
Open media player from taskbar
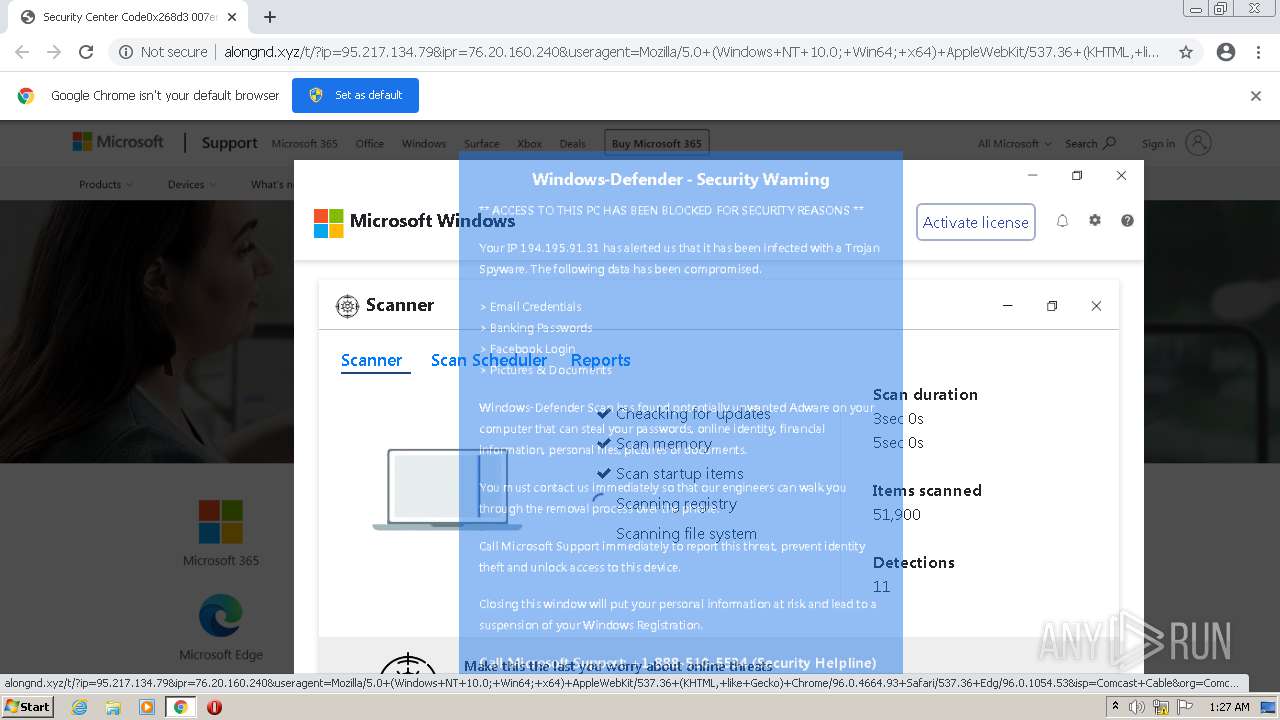point(147,707)
